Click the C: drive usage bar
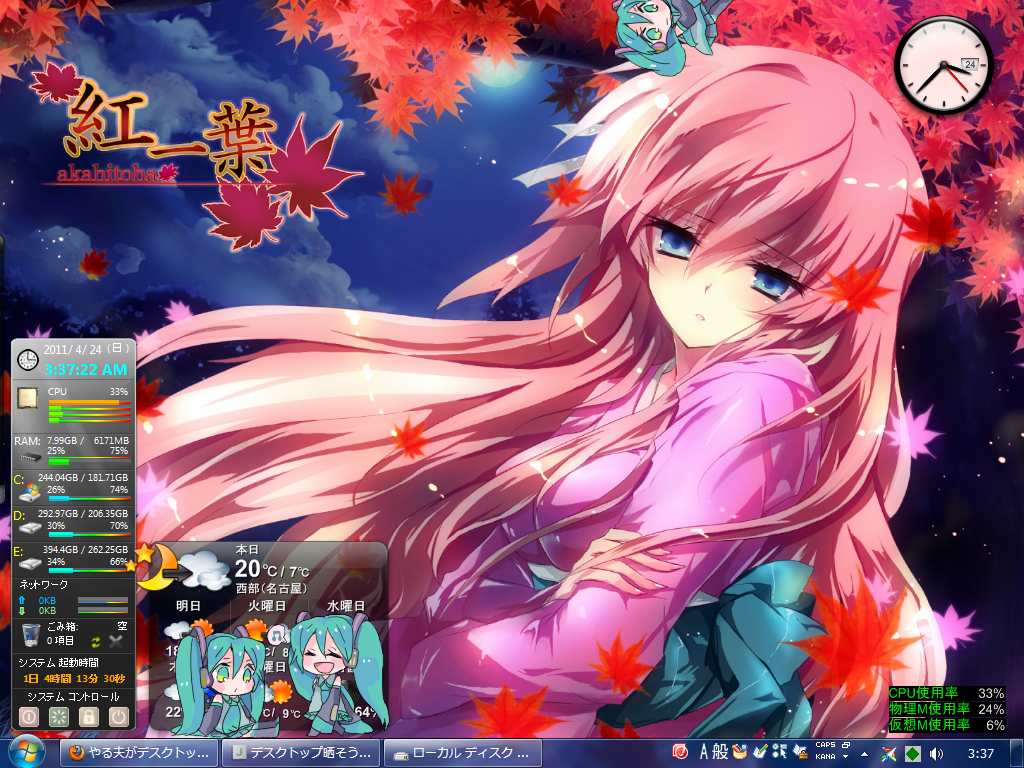Image resolution: width=1024 pixels, height=768 pixels. click(89, 498)
